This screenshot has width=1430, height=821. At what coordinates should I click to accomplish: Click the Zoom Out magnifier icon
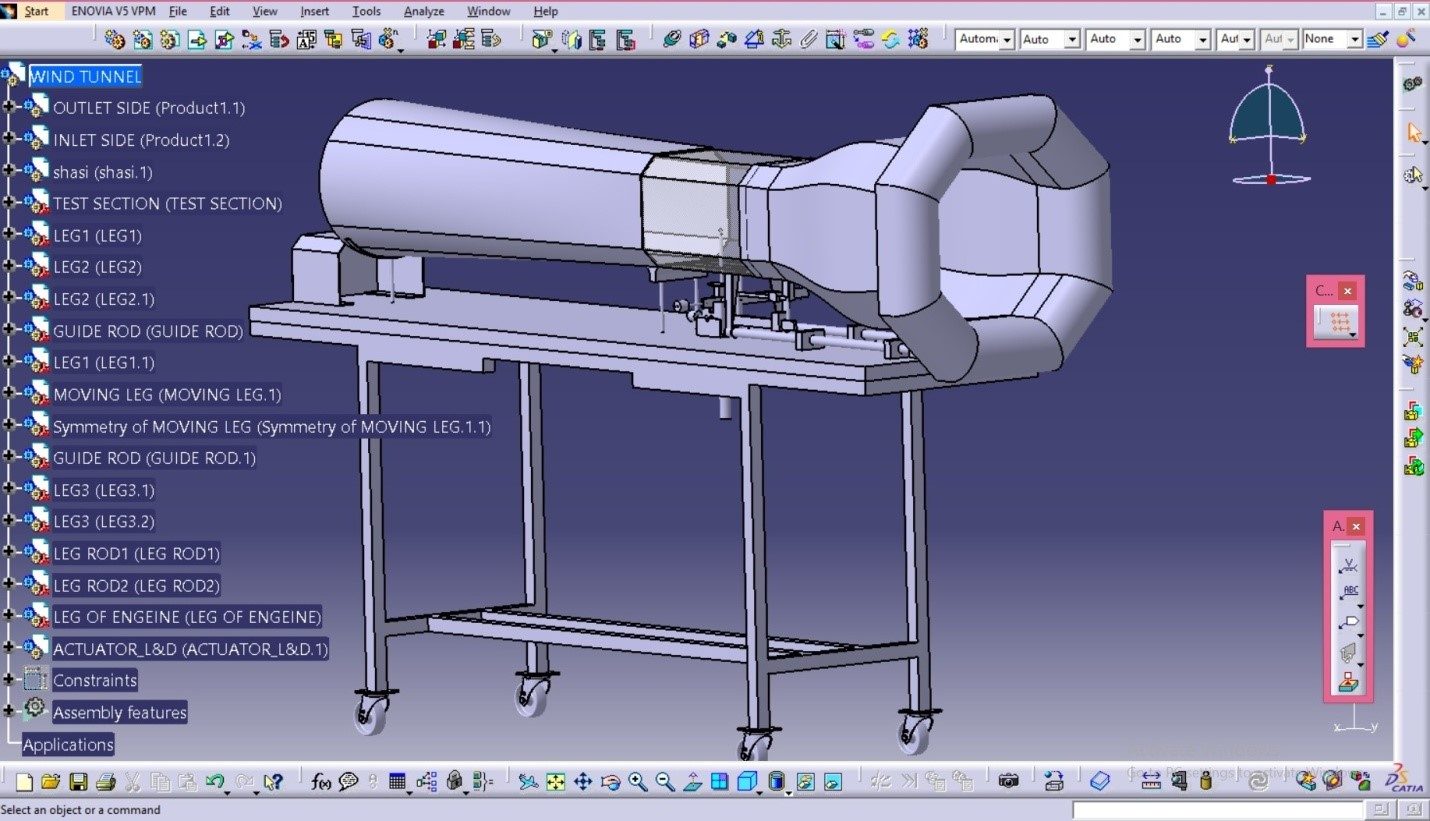[x=664, y=781]
